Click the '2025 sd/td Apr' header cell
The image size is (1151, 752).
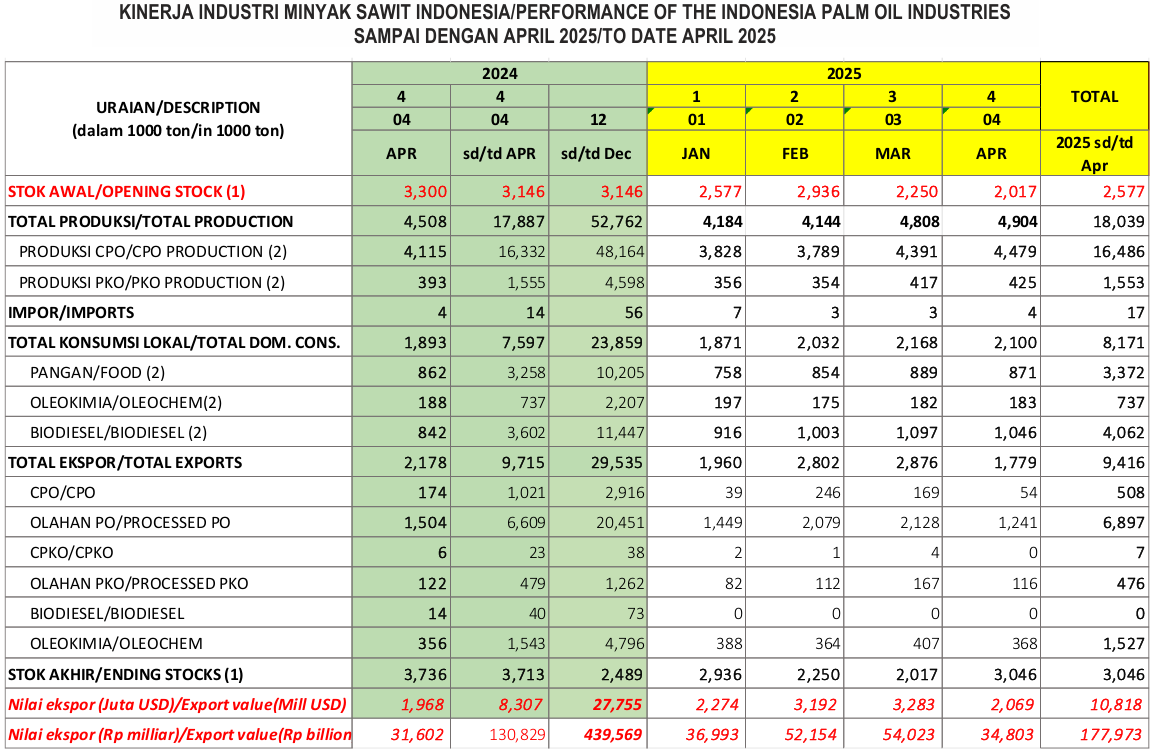[1094, 153]
